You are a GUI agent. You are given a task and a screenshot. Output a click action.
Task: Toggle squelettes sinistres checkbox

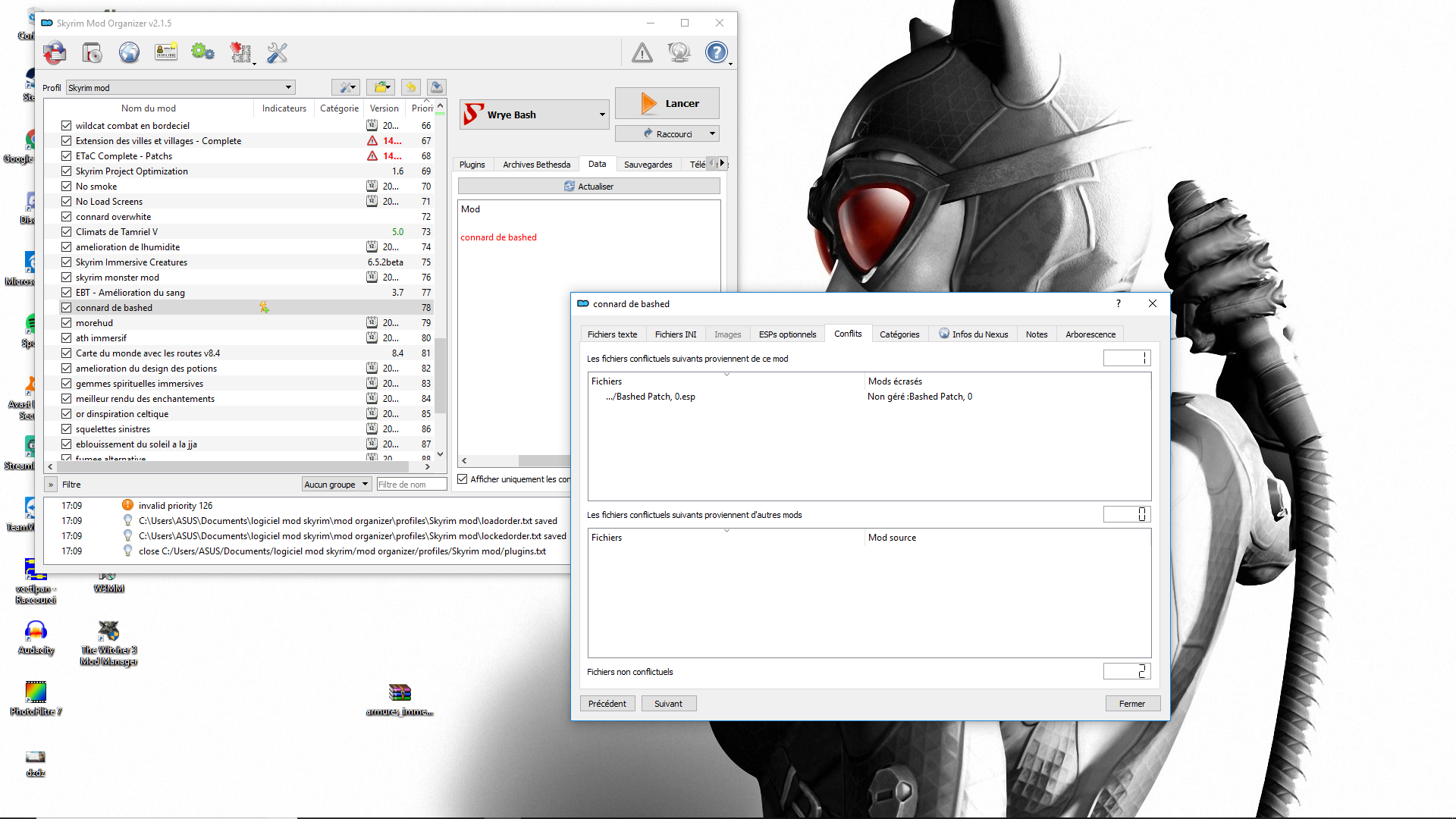click(x=67, y=429)
